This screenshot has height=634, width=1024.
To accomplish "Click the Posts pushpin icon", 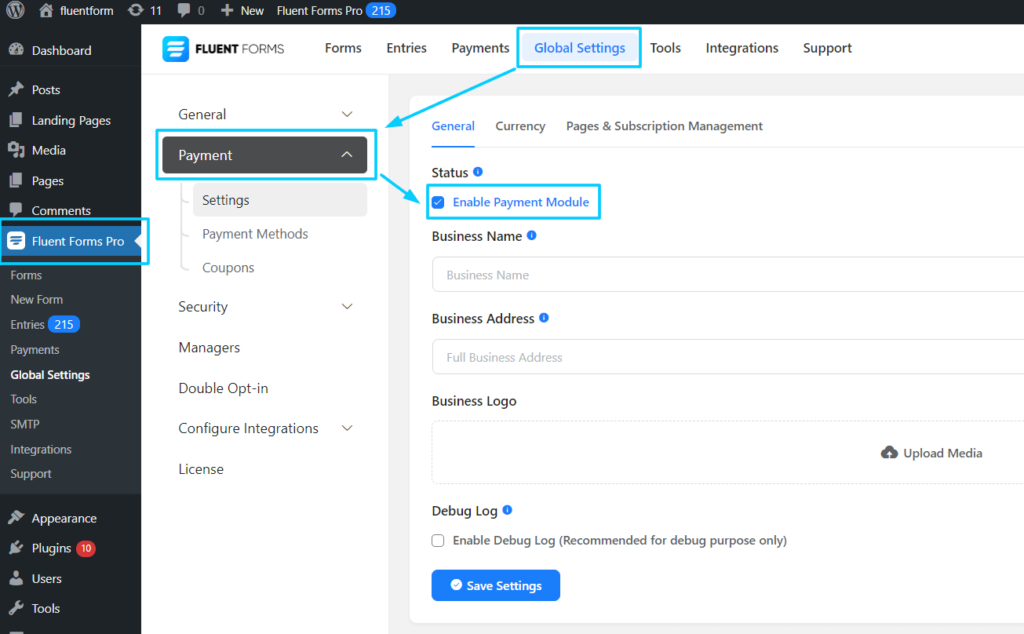I will [x=16, y=89].
